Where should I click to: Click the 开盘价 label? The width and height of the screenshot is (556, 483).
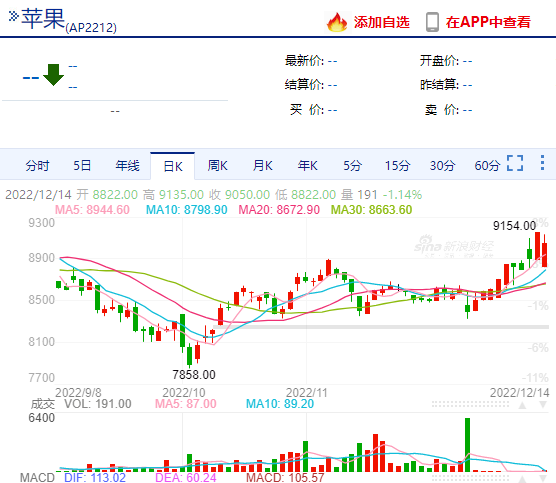(439, 61)
